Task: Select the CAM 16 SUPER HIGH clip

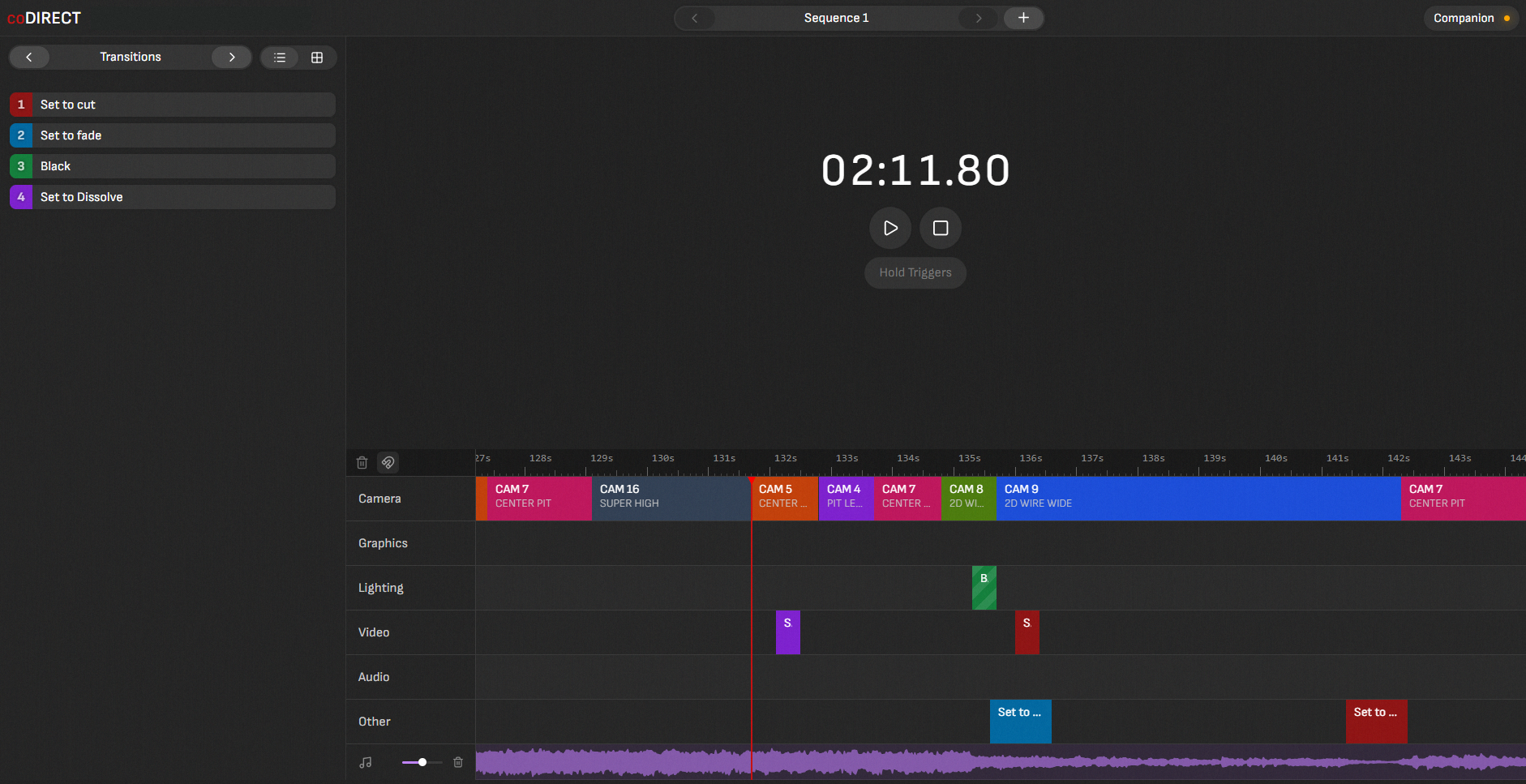Action: pyautogui.click(x=671, y=499)
